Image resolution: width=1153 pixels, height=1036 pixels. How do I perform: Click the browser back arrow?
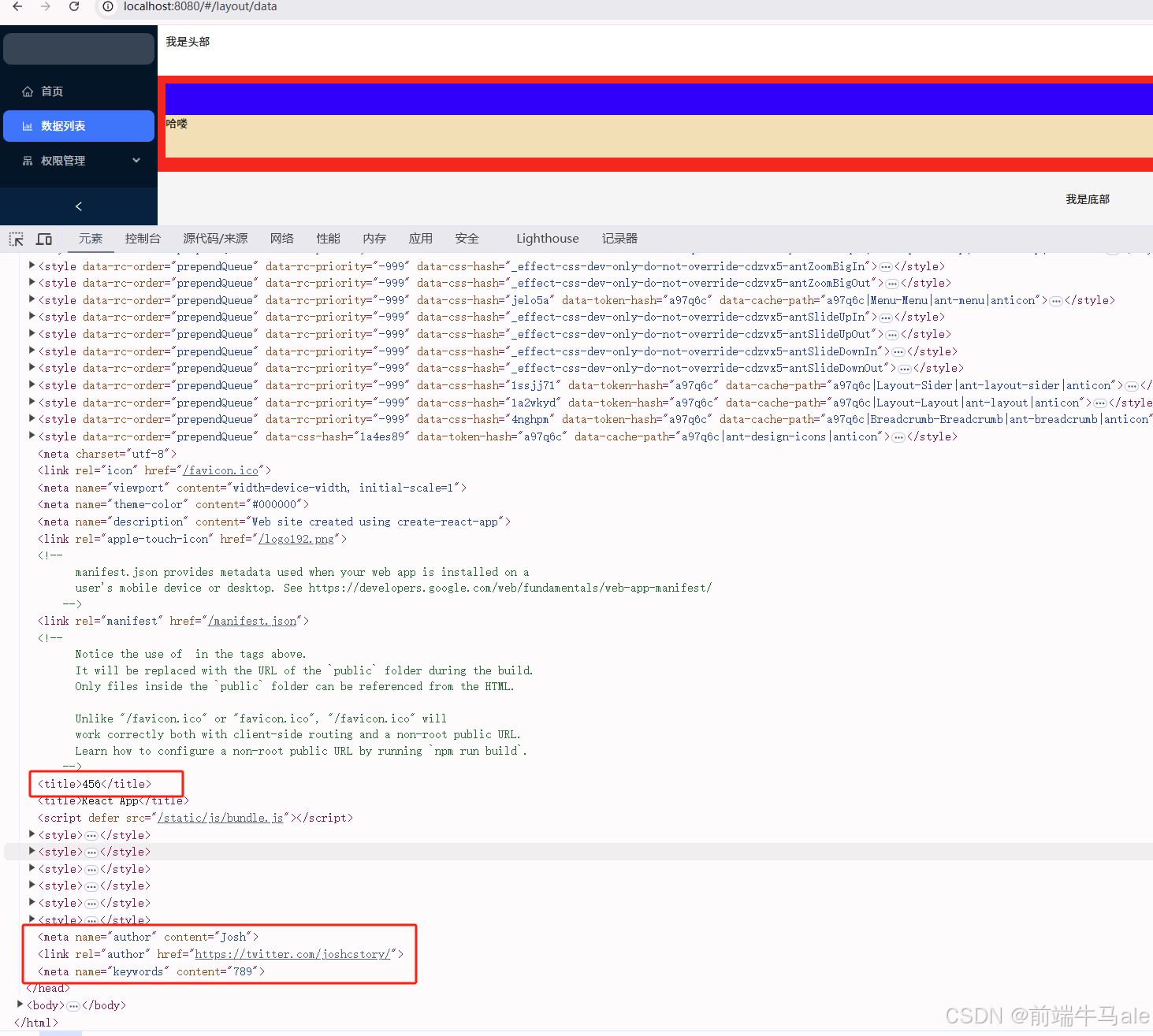tap(17, 6)
